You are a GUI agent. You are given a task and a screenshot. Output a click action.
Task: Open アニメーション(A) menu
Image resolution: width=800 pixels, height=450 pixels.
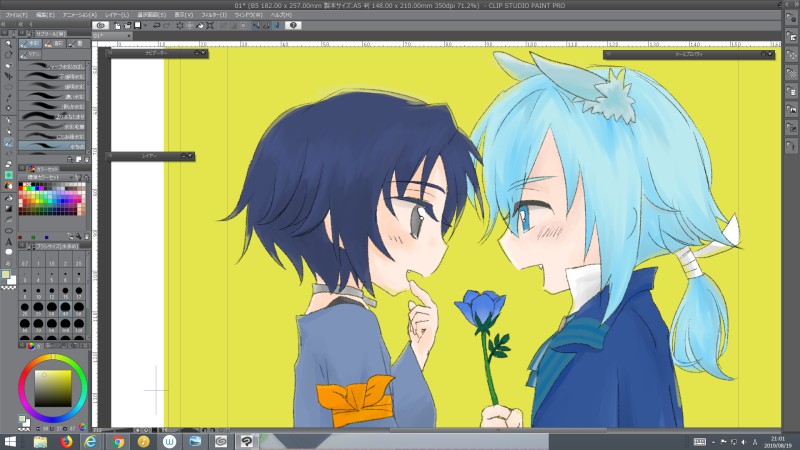[x=80, y=15]
